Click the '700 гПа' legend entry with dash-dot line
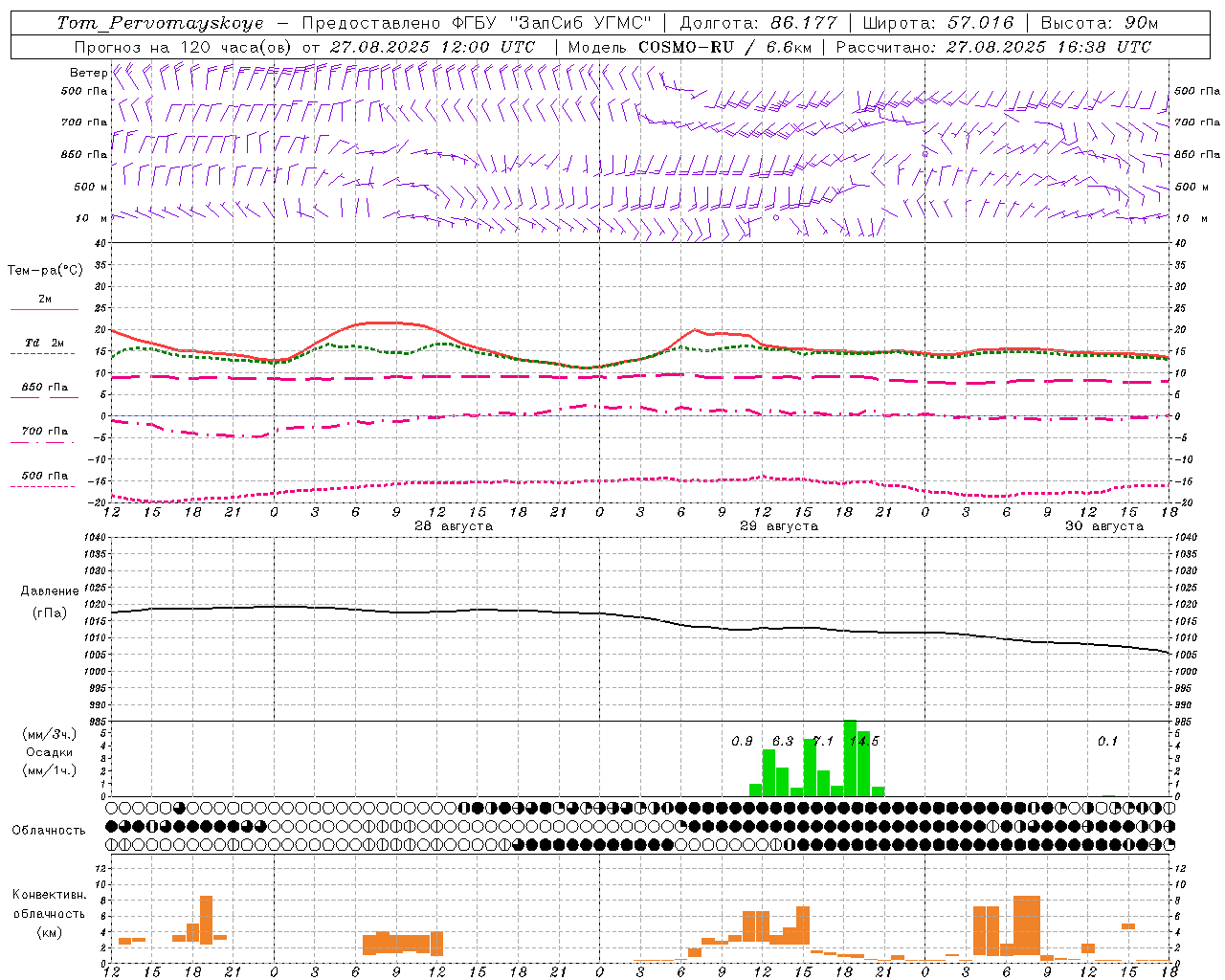Image resolution: width=1225 pixels, height=980 pixels. pyautogui.click(x=45, y=432)
